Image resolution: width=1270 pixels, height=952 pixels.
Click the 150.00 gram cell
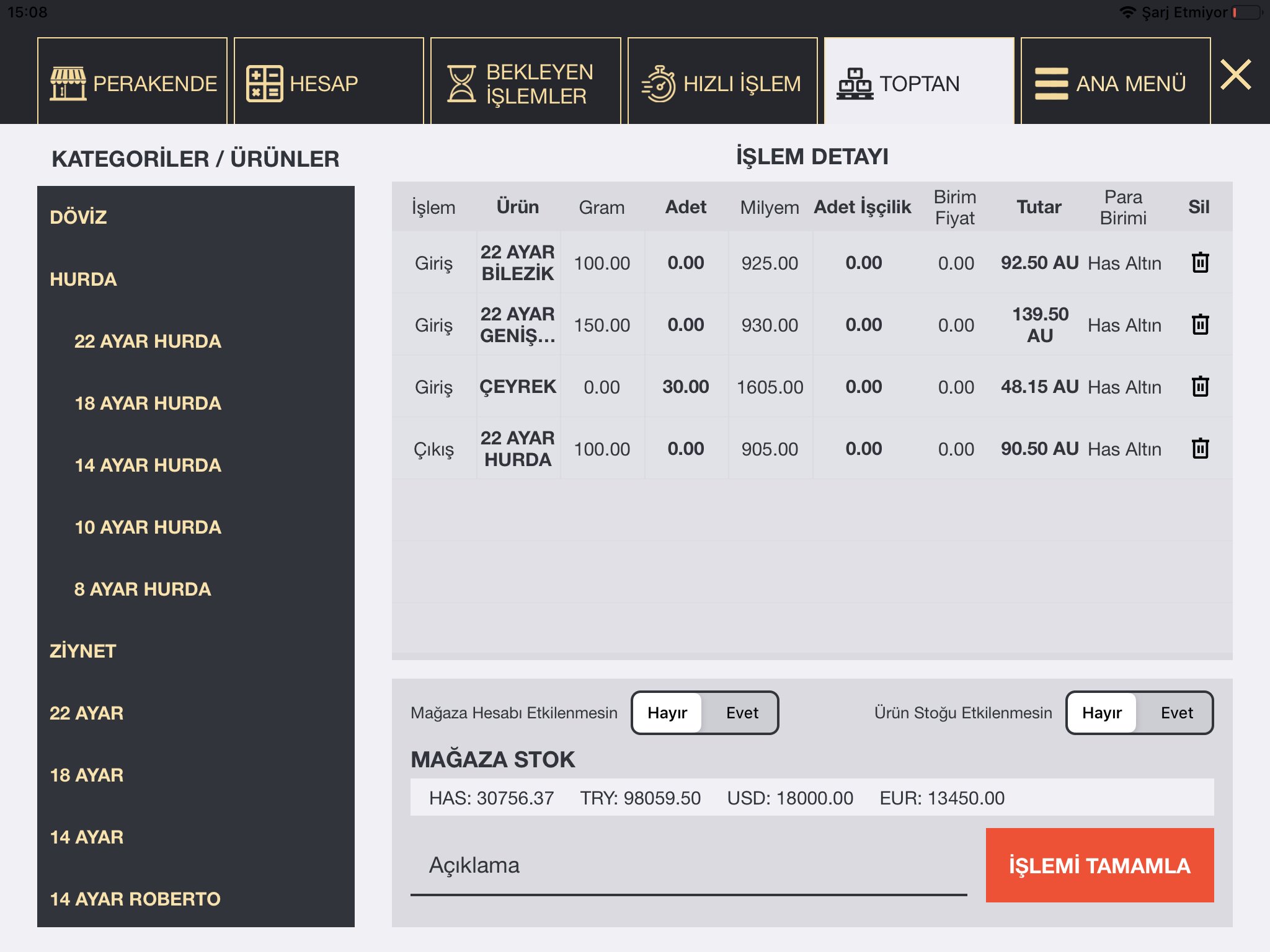[602, 324]
